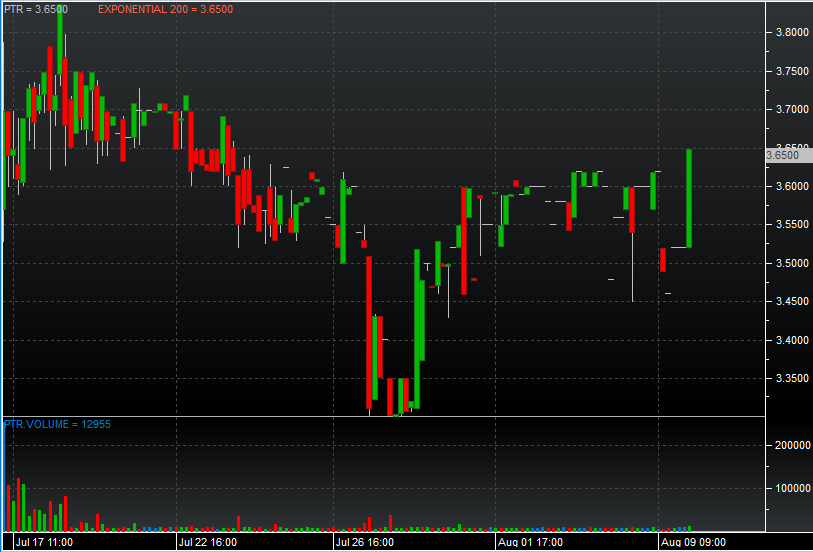This screenshot has height=552, width=813.
Task: Click the PTR = 3.6500 symbol label
Action: [x=37, y=9]
